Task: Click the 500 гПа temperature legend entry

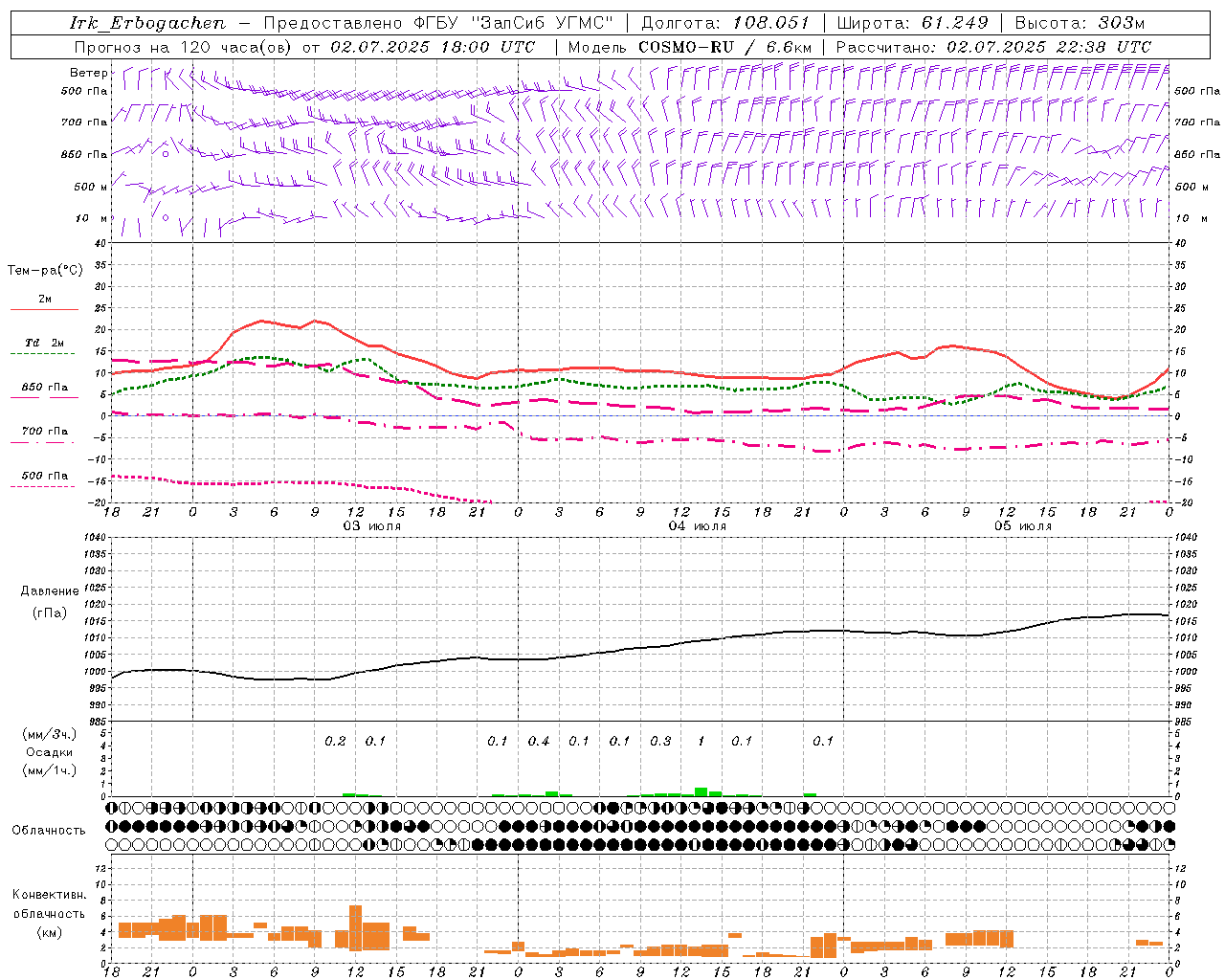Action: pyautogui.click(x=45, y=476)
